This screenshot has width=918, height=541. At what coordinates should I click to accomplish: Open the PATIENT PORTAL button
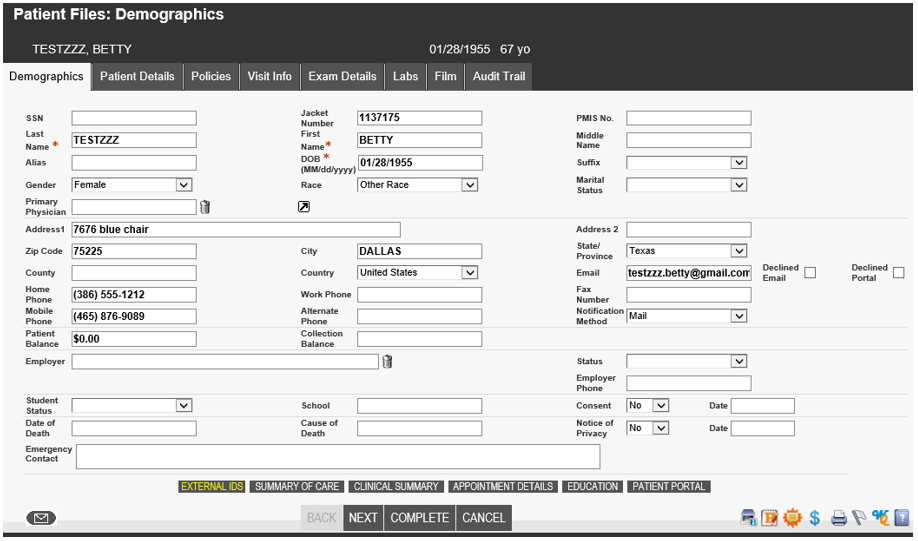tap(669, 487)
